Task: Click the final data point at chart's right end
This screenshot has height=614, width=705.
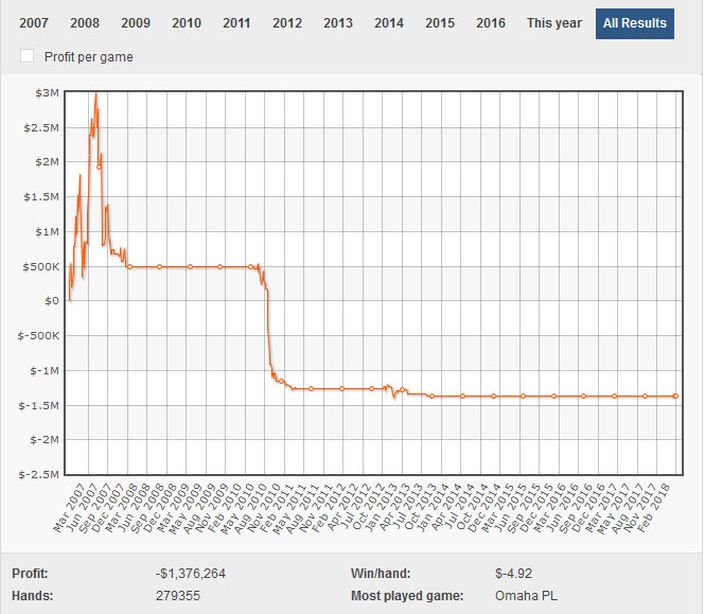Action: point(676,396)
